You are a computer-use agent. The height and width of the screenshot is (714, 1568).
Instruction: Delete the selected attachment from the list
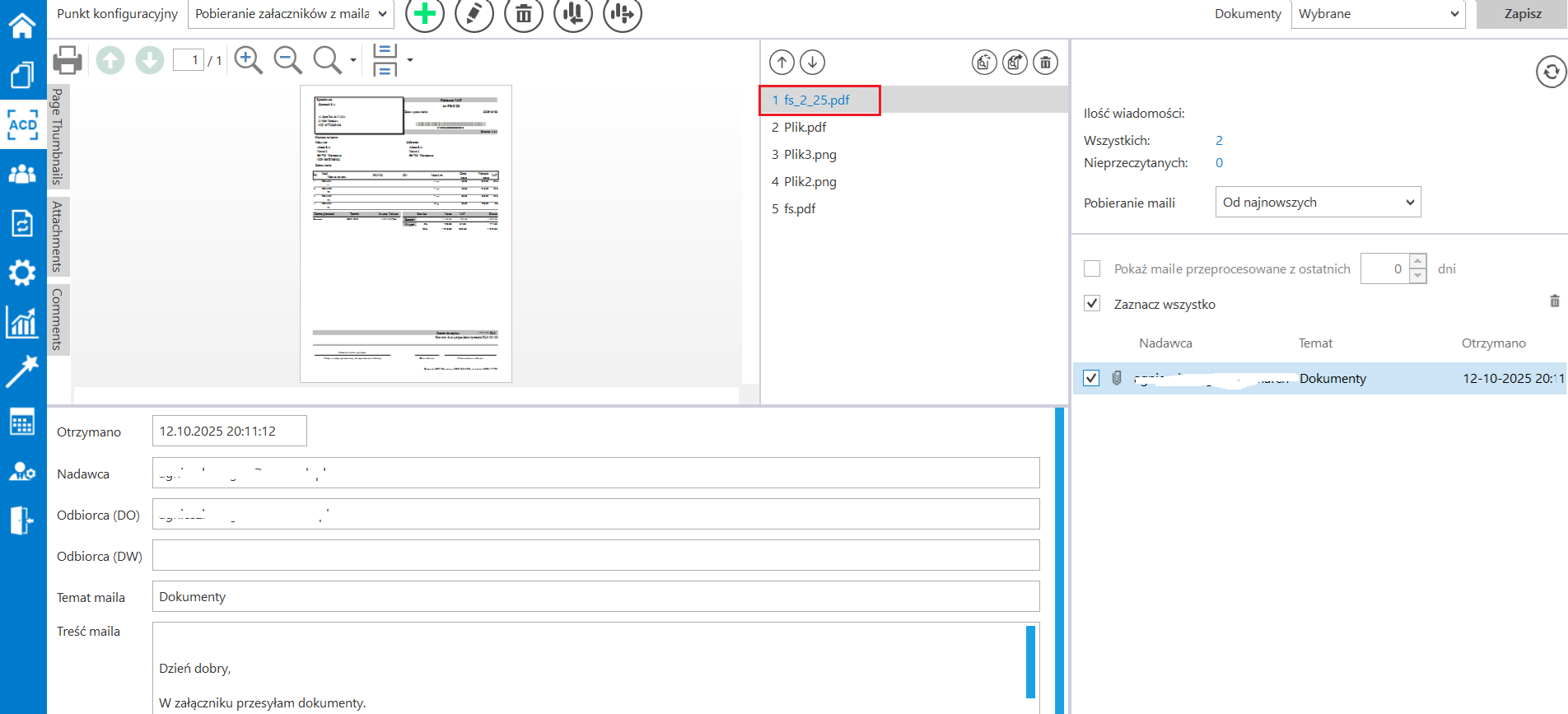coord(1045,63)
